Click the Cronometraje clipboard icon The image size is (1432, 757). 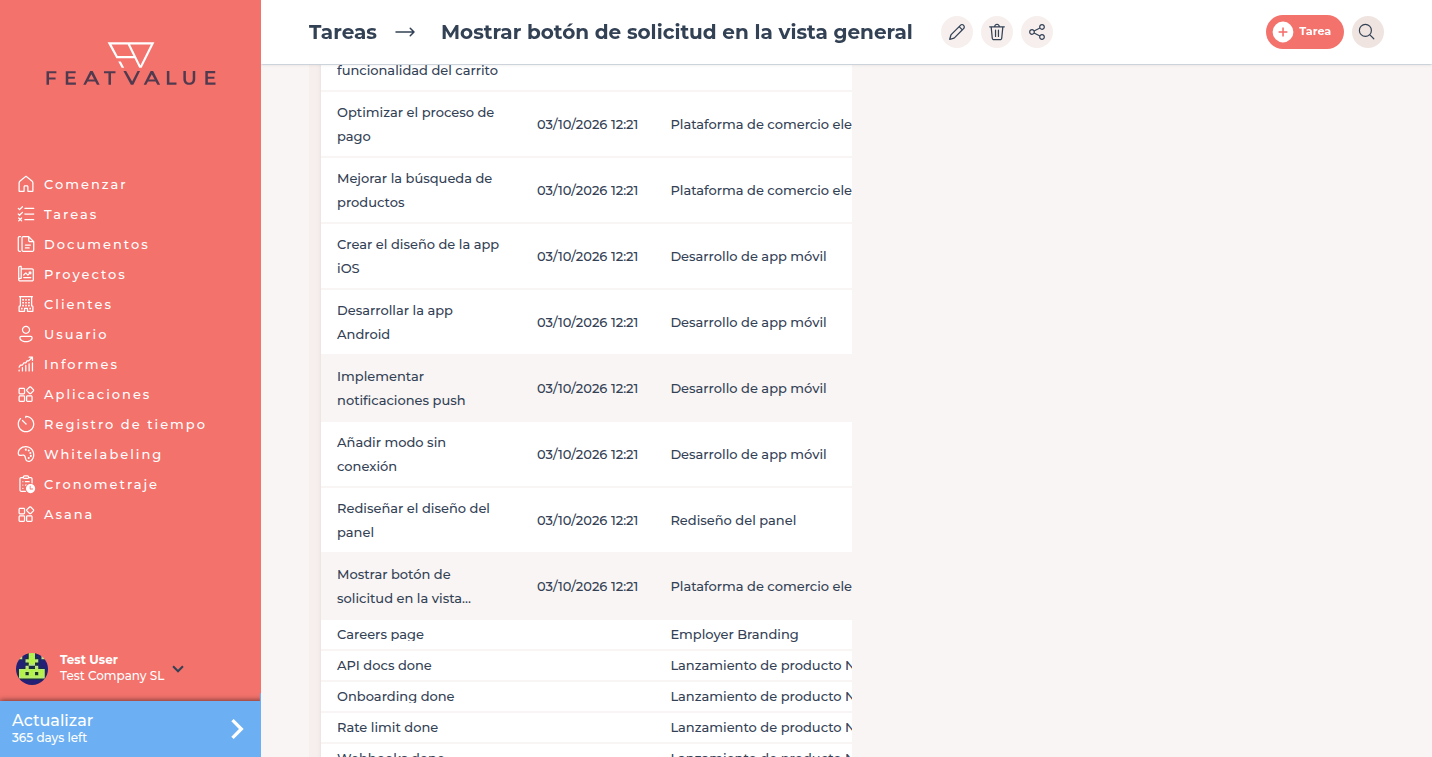pos(26,484)
